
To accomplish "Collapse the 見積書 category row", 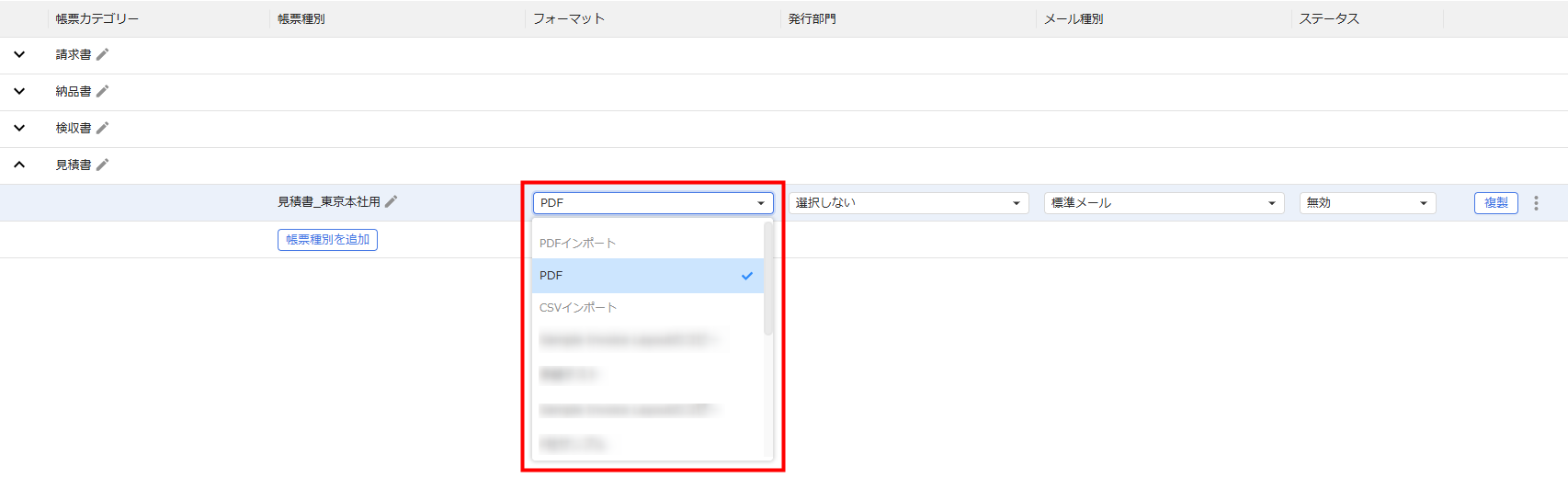I will point(19,165).
